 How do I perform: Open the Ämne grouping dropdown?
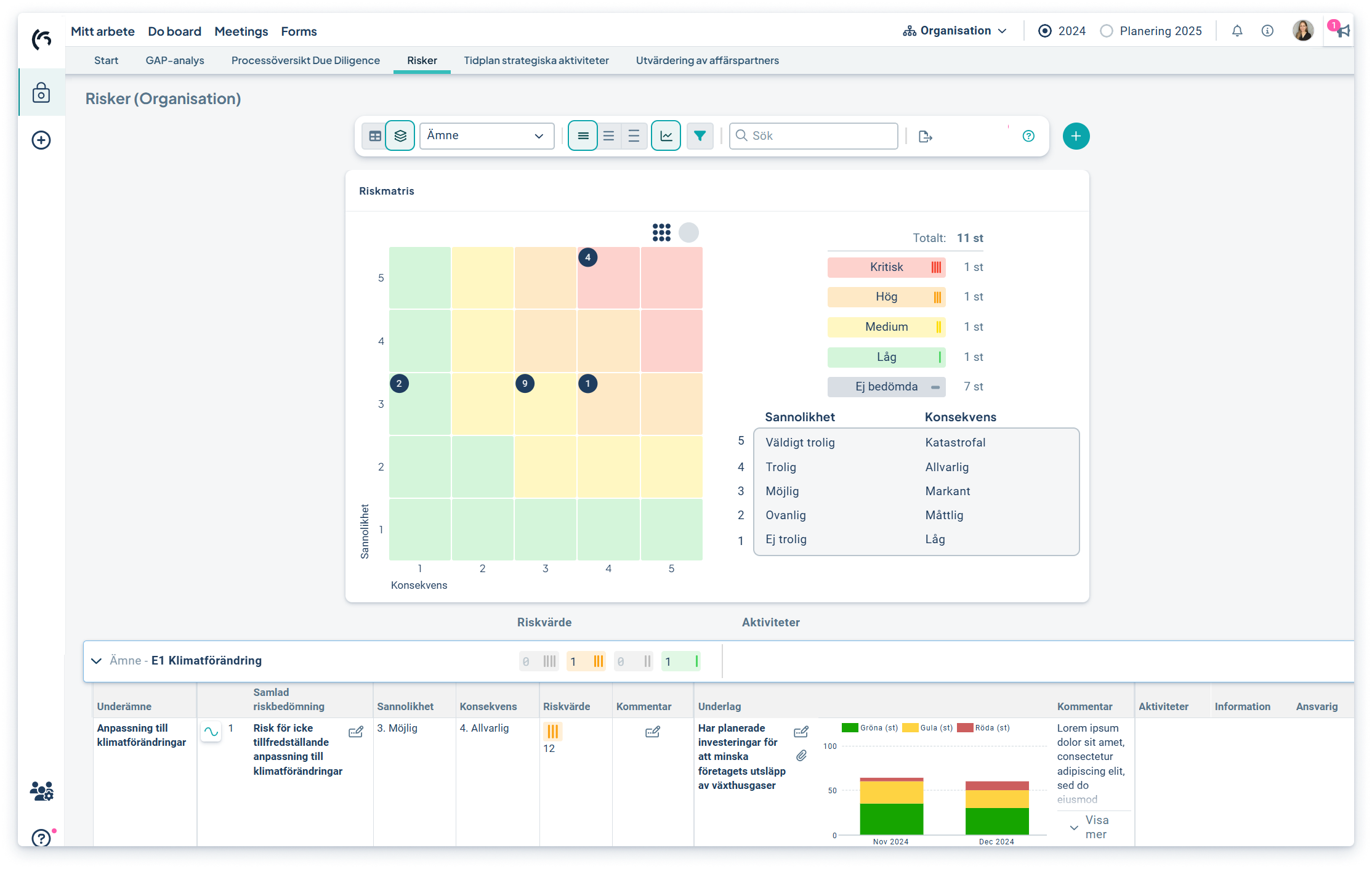[x=486, y=136]
